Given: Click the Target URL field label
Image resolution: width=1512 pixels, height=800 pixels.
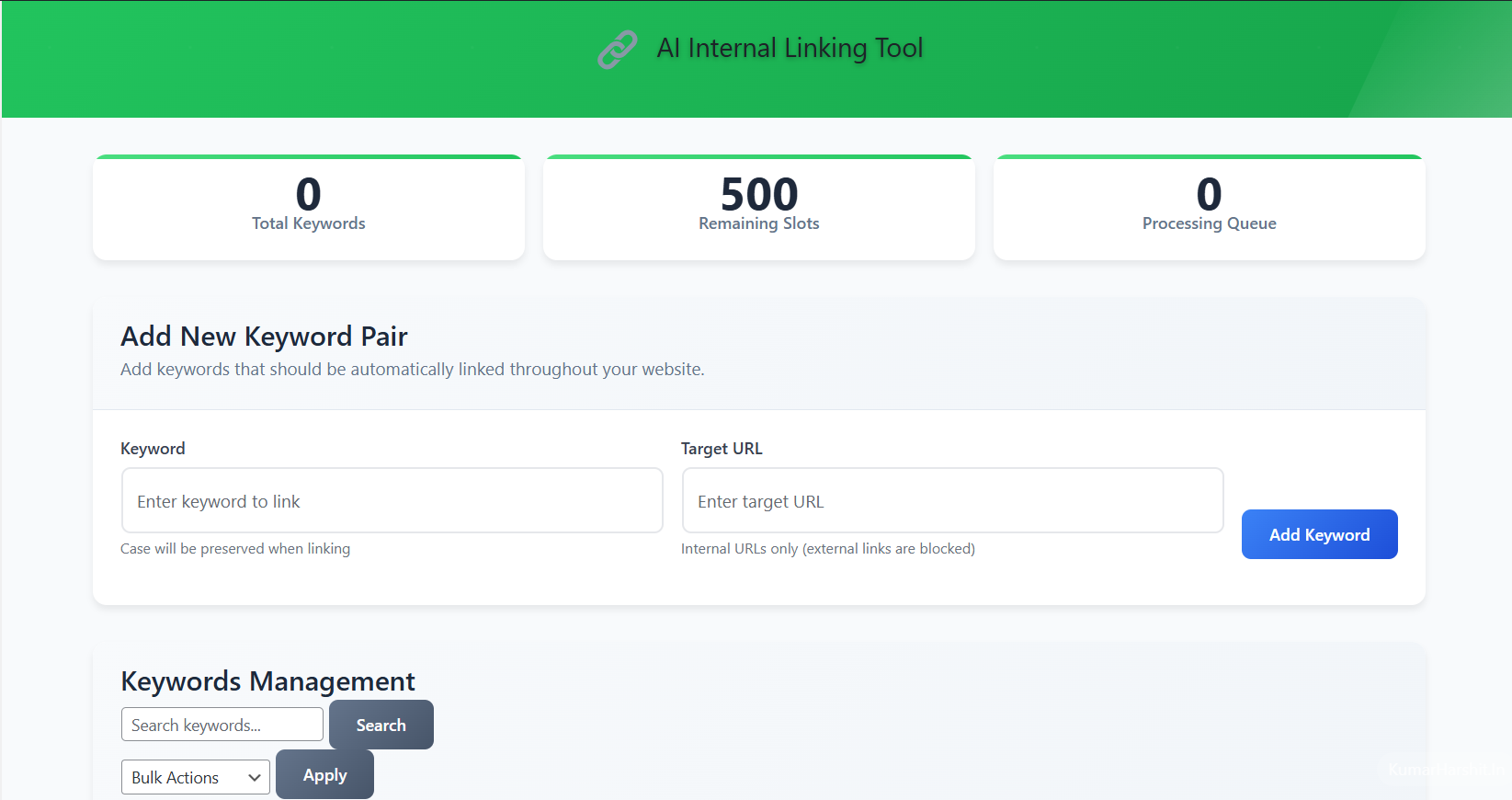Looking at the screenshot, I should pos(722,449).
